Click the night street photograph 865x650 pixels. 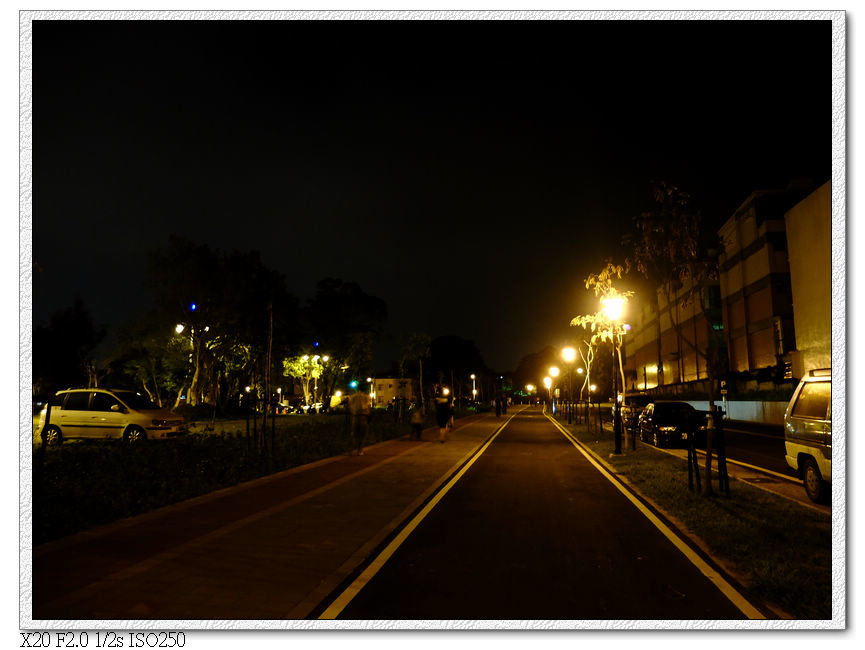432,319
